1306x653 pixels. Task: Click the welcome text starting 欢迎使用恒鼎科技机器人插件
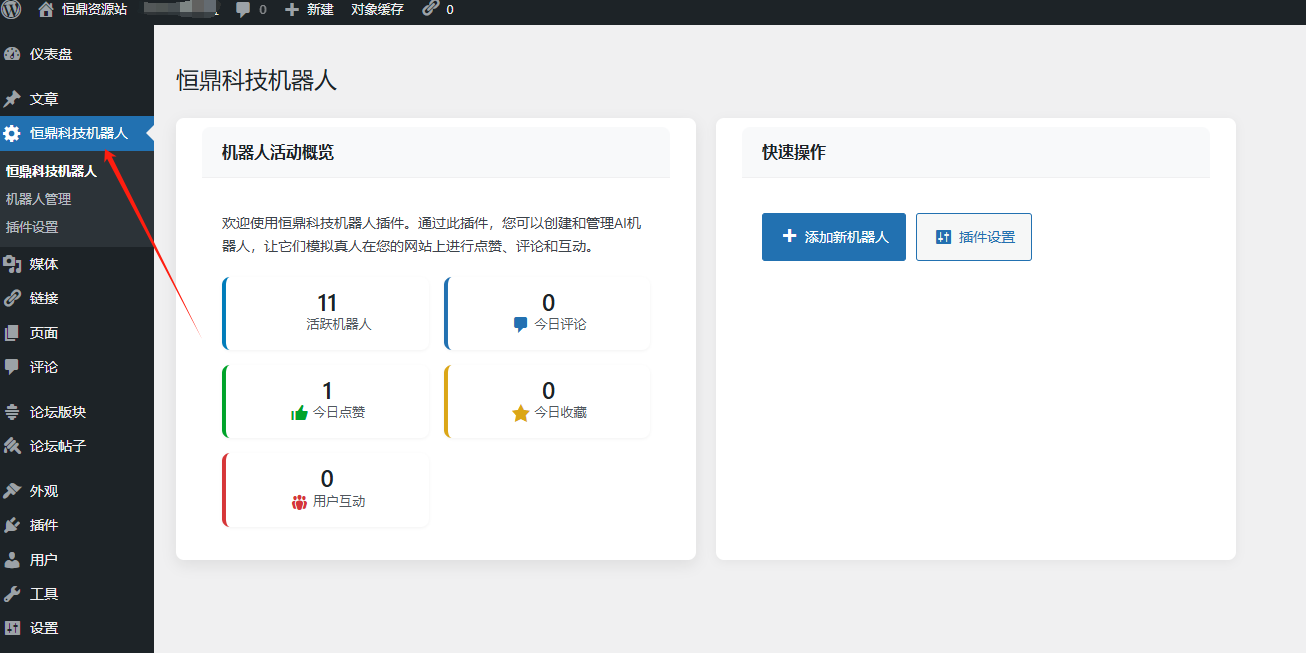(x=432, y=235)
